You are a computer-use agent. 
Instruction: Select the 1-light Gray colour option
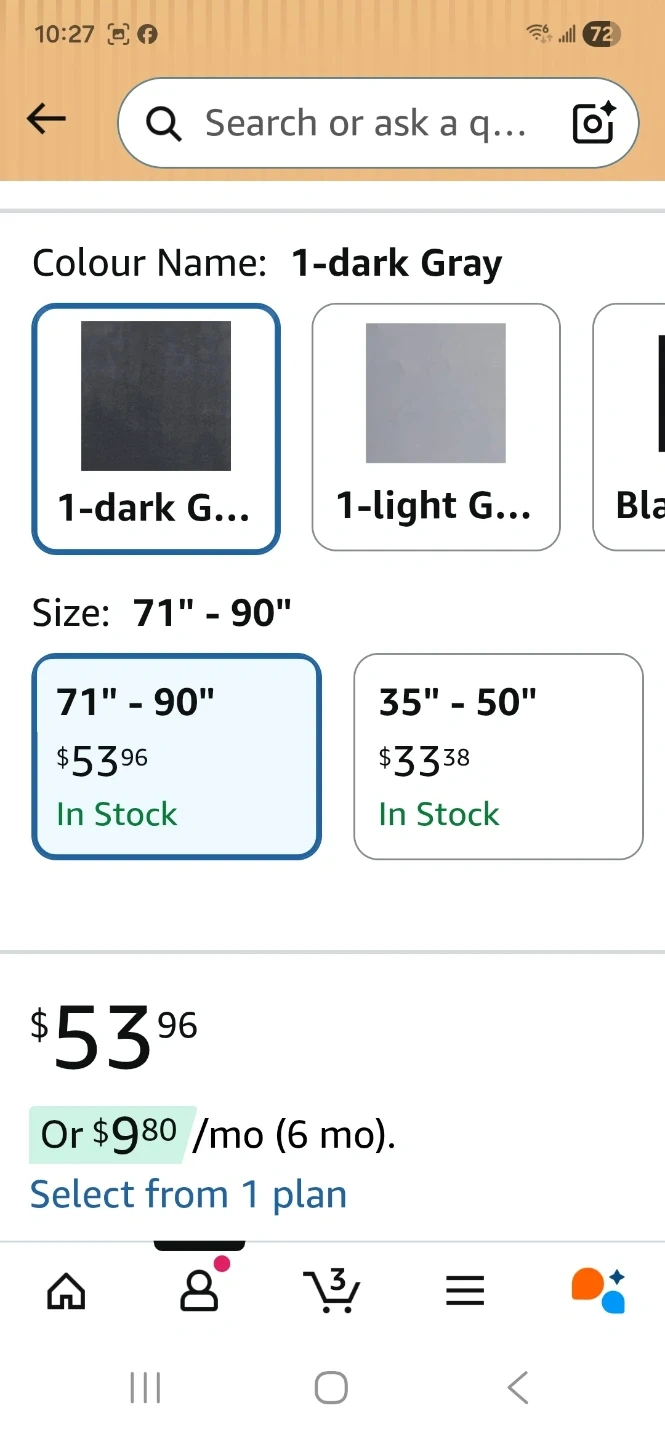click(436, 427)
